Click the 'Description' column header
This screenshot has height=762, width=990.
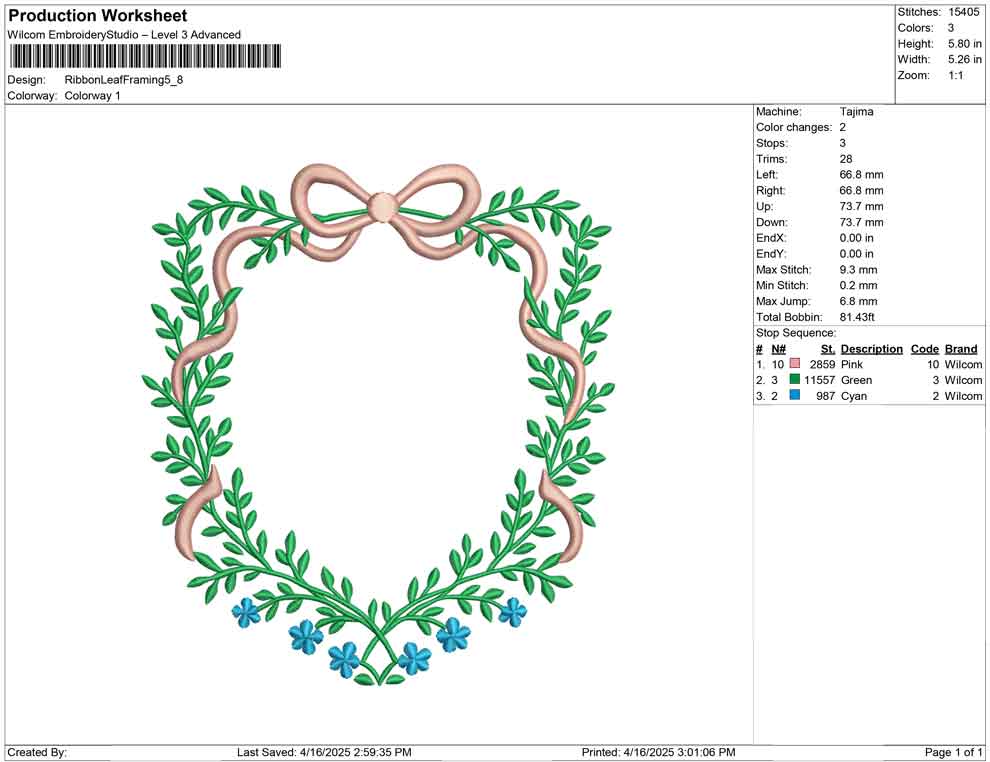tap(872, 349)
